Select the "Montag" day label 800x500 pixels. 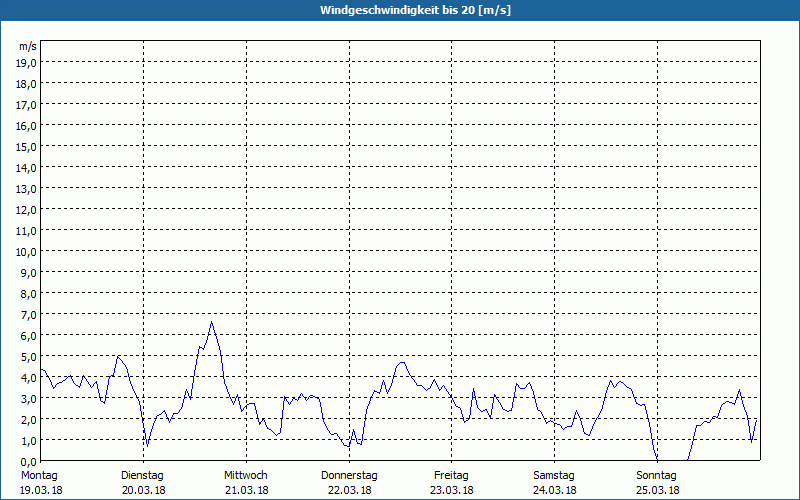tap(39, 475)
